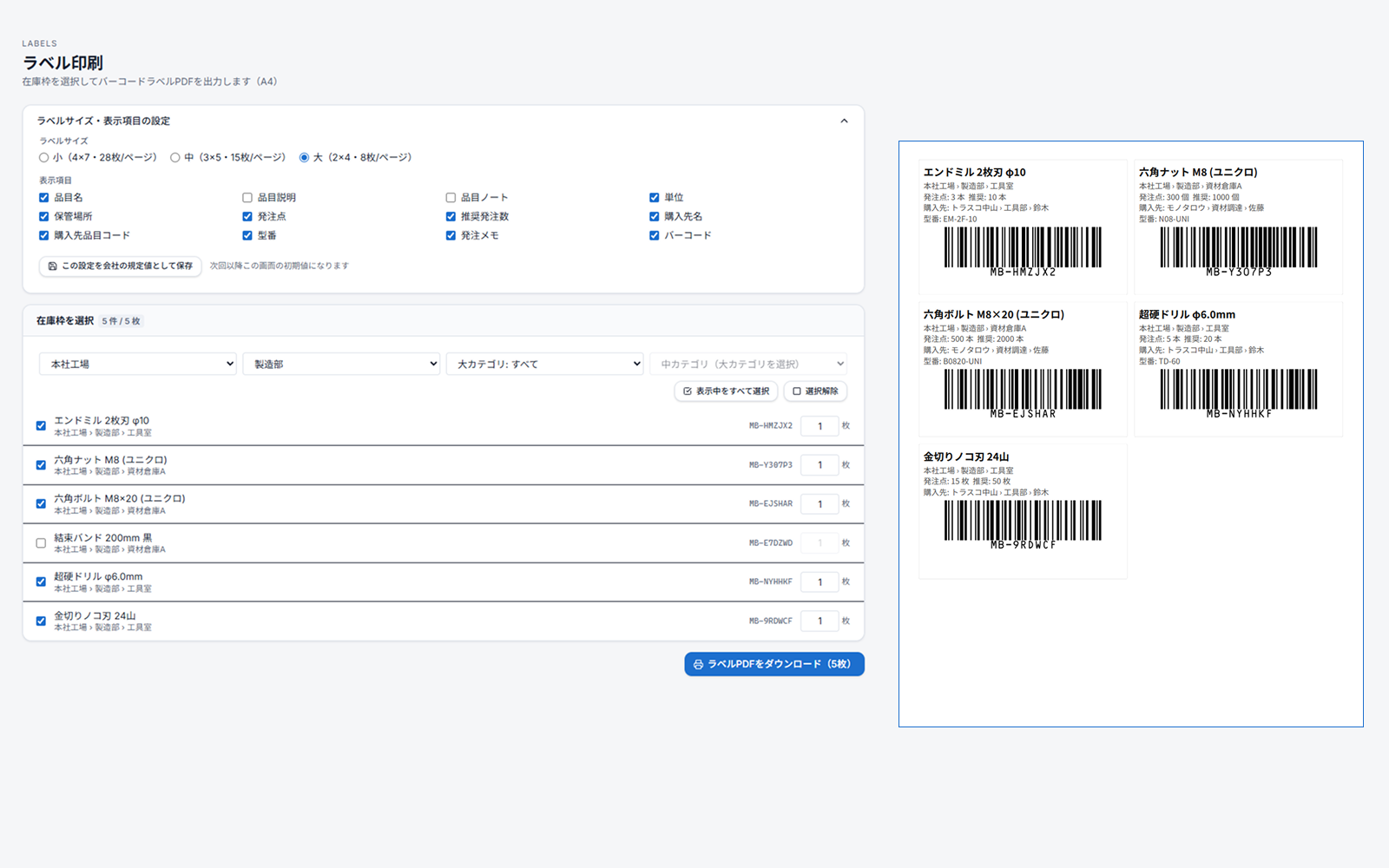Click quantity field for MB-NYHHKF

click(x=820, y=582)
